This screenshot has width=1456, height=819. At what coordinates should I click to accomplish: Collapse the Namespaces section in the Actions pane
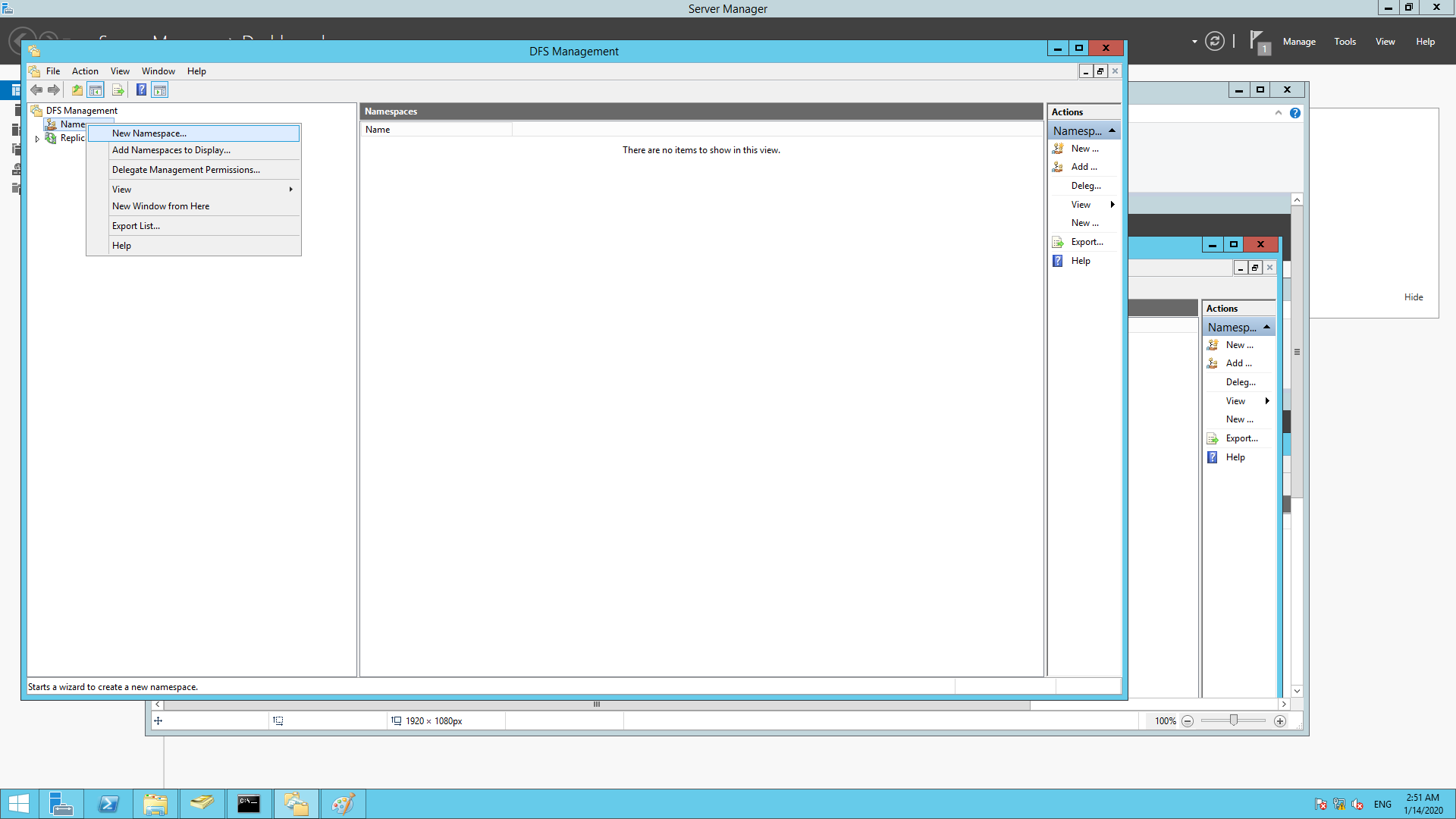(x=1112, y=130)
